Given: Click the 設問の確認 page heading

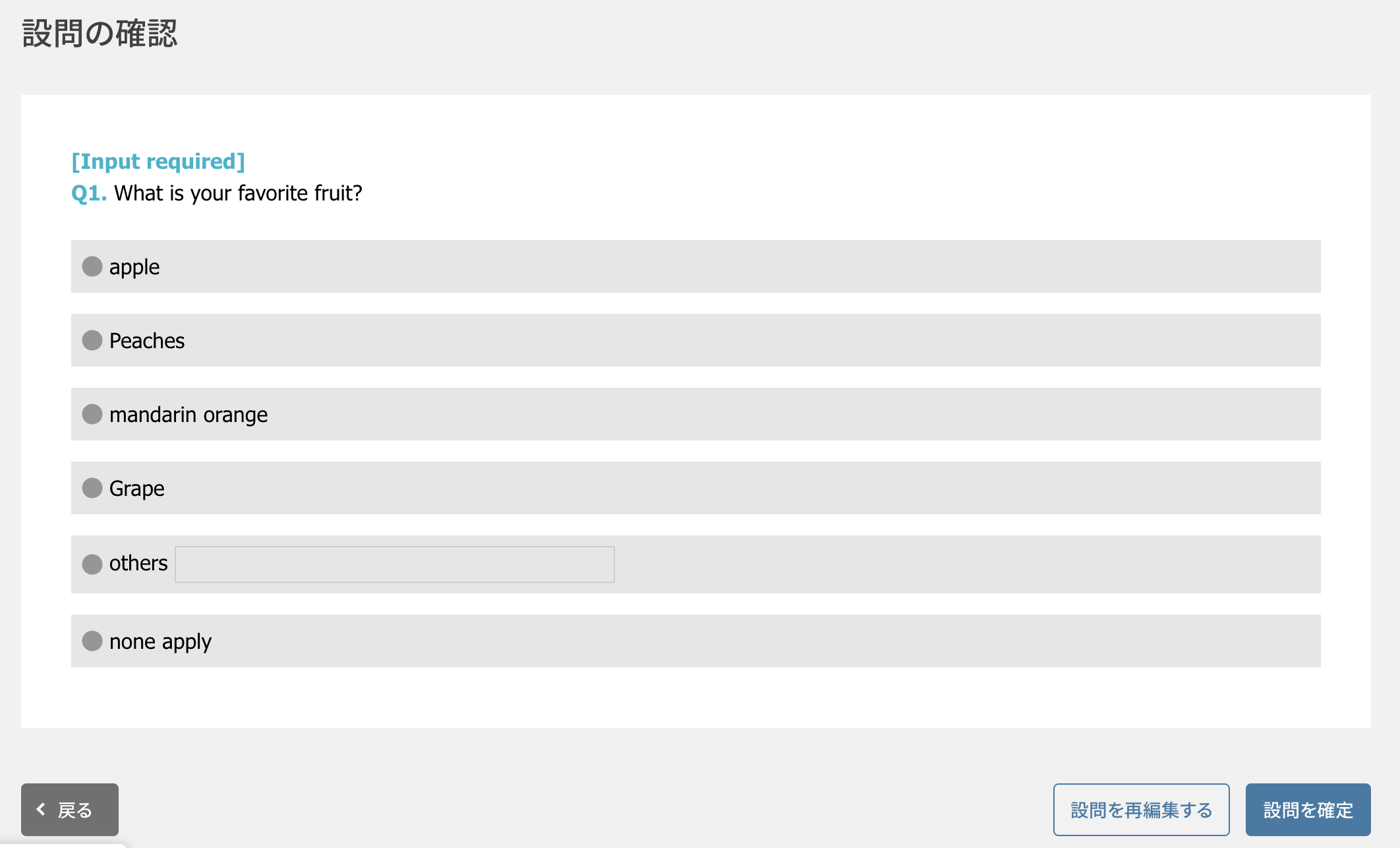Looking at the screenshot, I should pyautogui.click(x=100, y=33).
